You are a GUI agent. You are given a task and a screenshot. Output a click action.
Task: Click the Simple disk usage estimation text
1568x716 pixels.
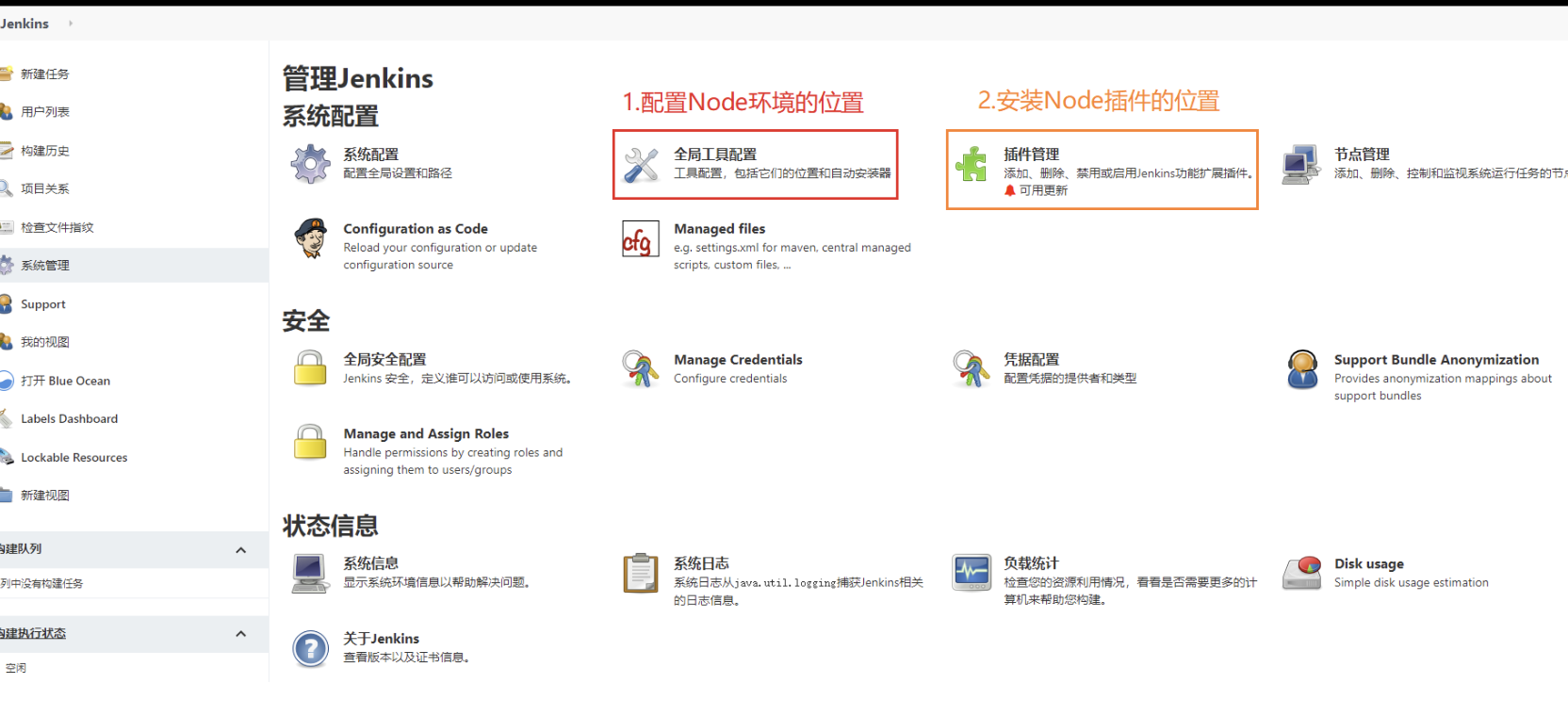point(1412,583)
